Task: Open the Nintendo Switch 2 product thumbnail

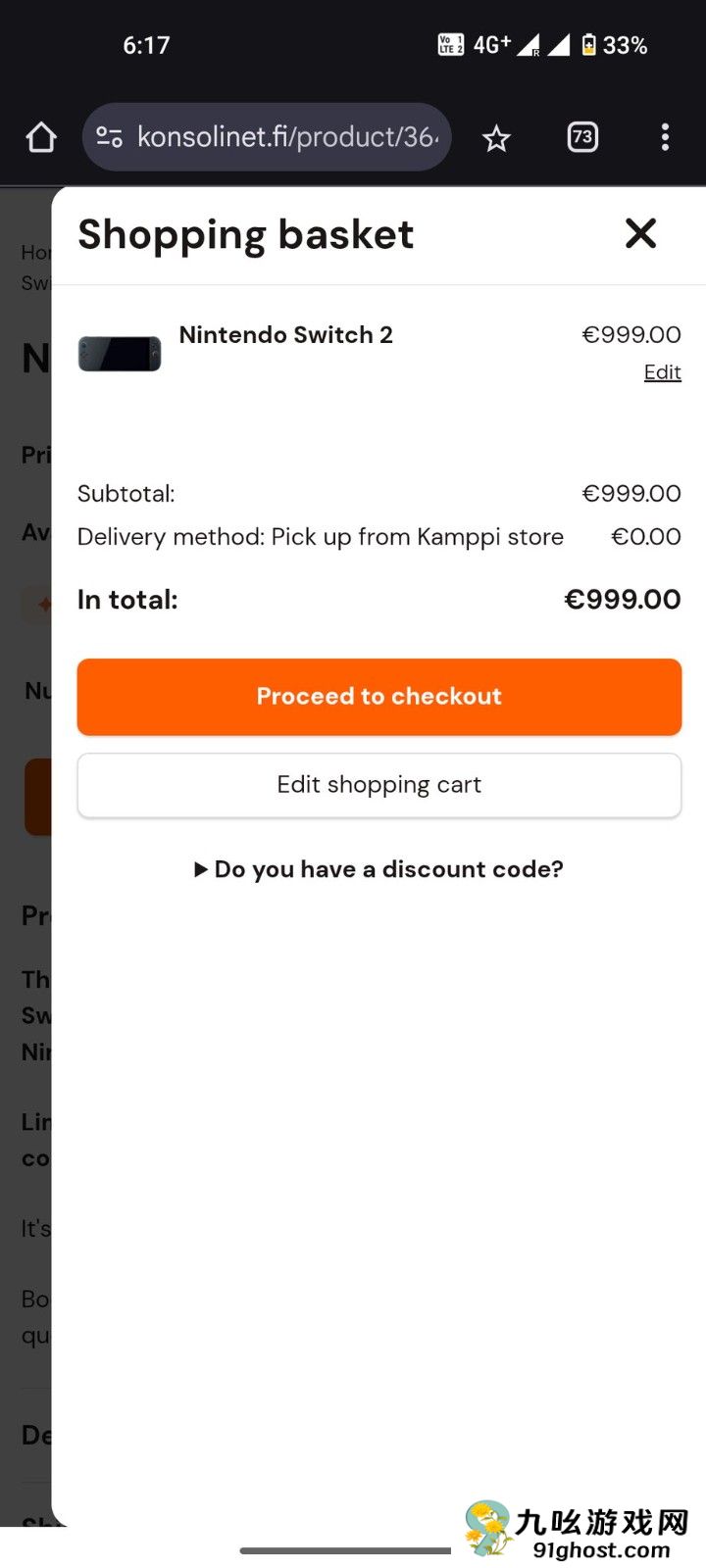Action: pos(120,354)
